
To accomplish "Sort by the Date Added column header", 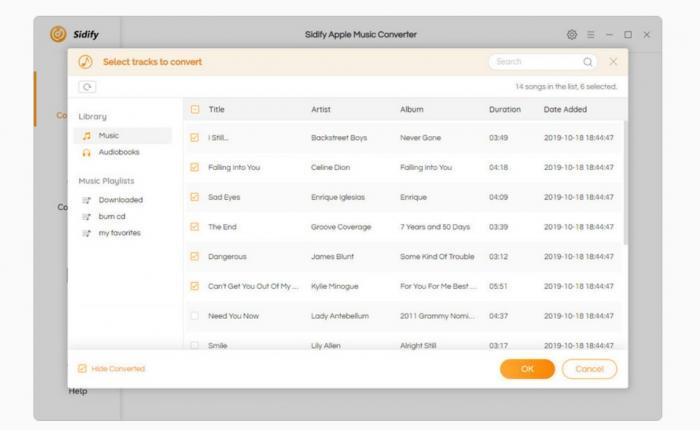I will pyautogui.click(x=565, y=109).
